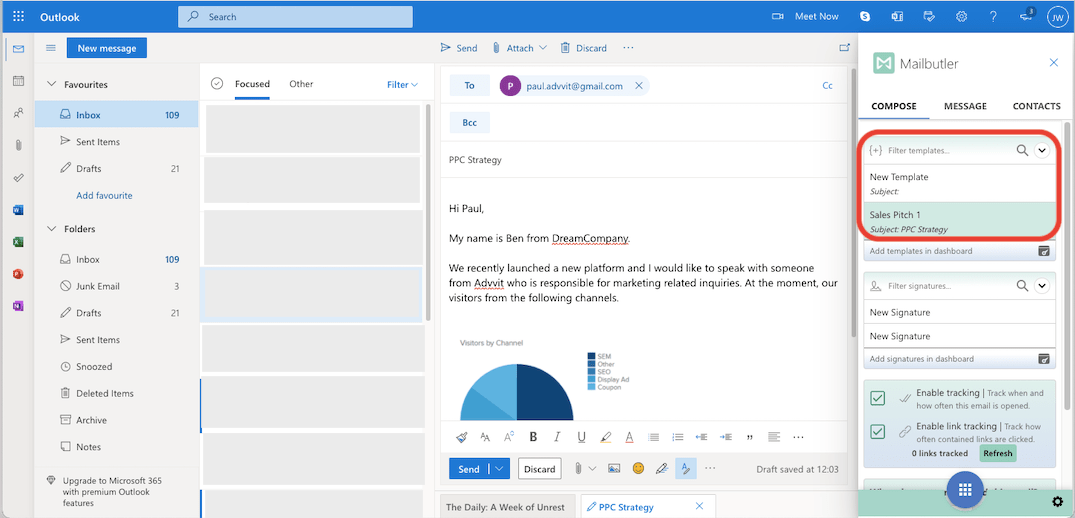The height and width of the screenshot is (518, 1075).
Task: Open the Help question mark
Action: click(993, 16)
